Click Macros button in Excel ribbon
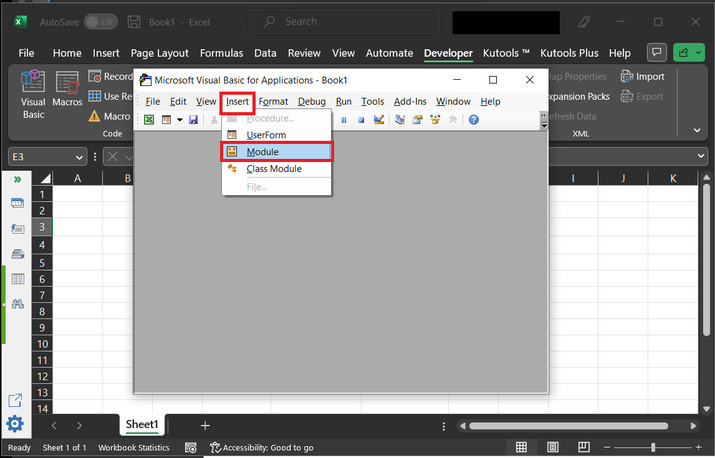The height and width of the screenshot is (458, 715). [x=67, y=89]
